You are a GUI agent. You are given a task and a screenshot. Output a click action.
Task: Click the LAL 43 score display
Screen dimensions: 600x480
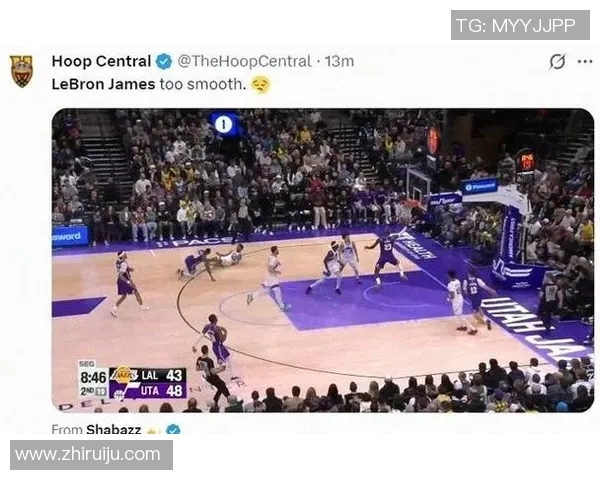pos(161,376)
